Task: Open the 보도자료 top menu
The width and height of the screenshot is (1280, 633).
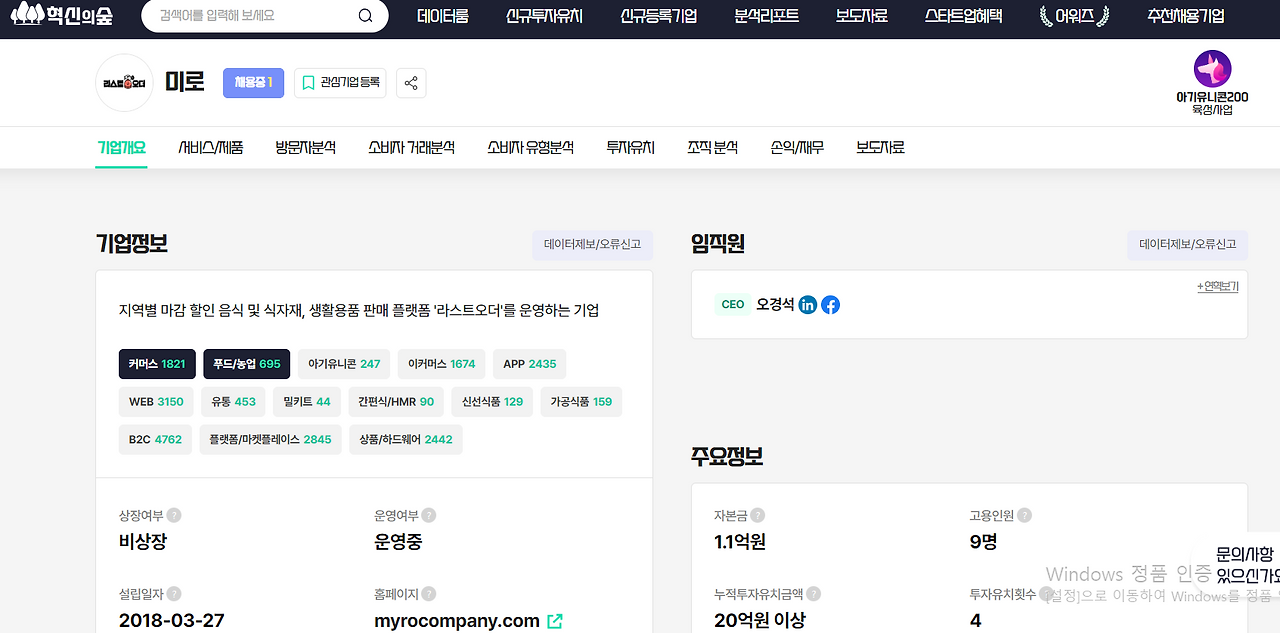Action: pos(862,16)
